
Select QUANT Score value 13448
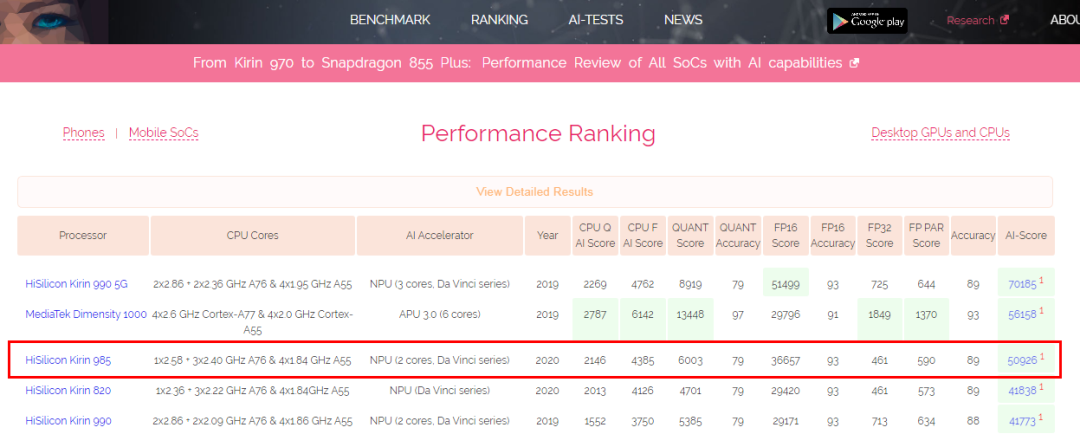tap(690, 314)
